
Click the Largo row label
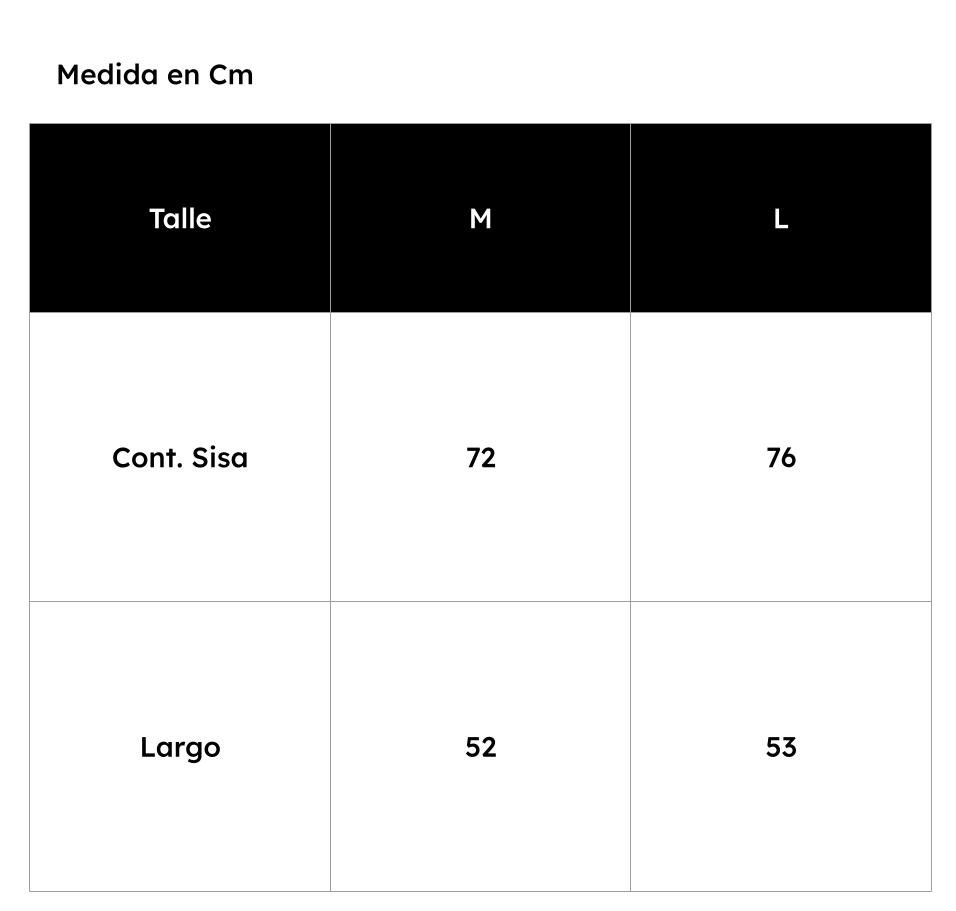tap(180, 748)
